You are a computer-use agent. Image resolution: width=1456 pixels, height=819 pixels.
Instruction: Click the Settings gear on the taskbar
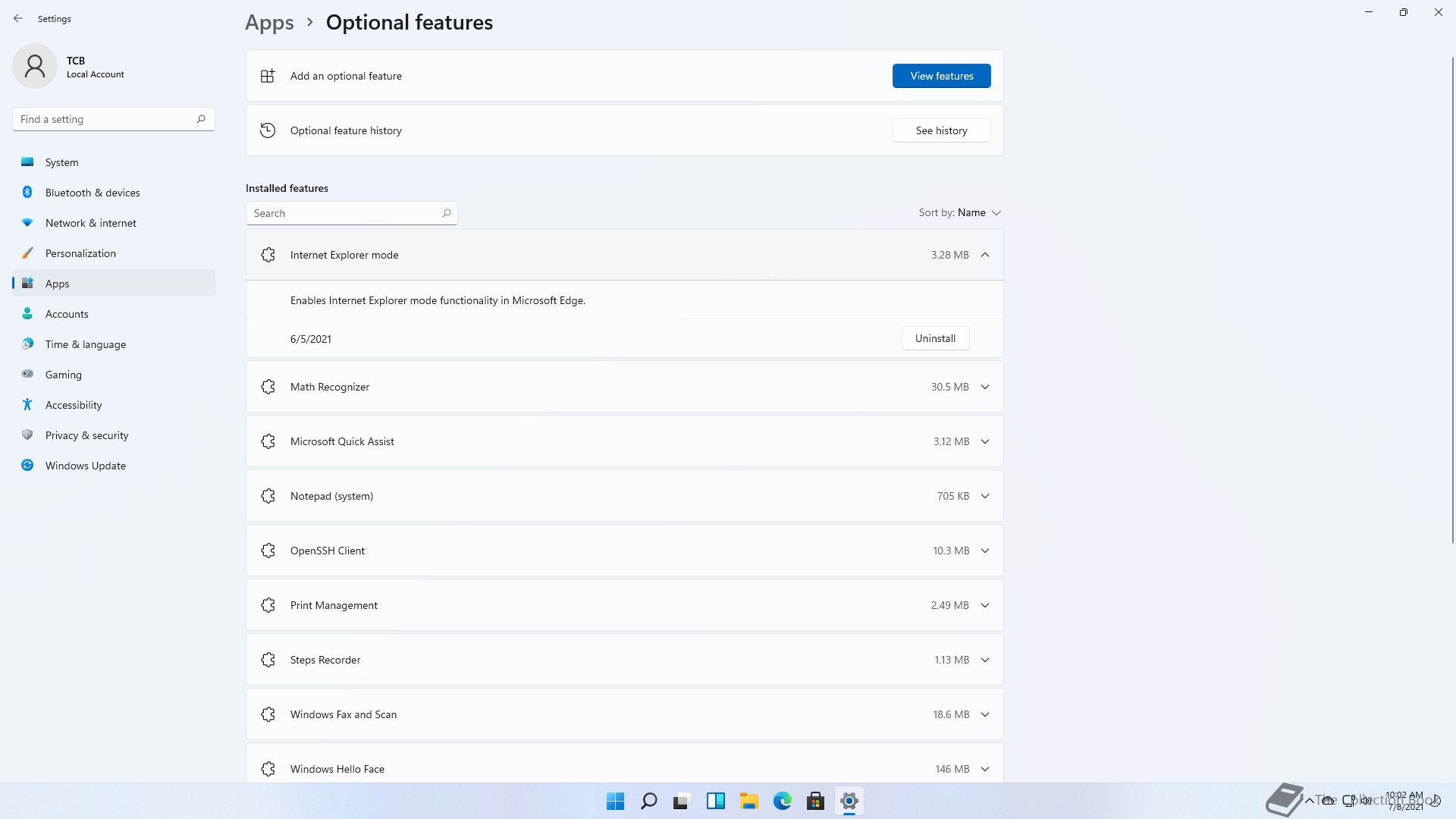849,801
